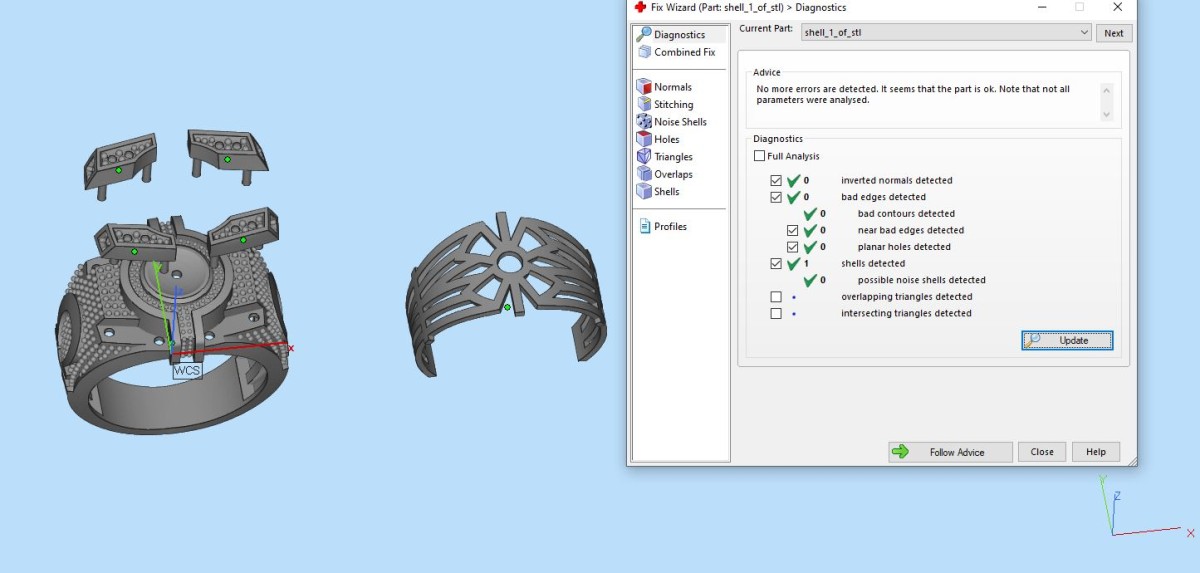The height and width of the screenshot is (573, 1200).
Task: Expand the Current Part dropdown
Action: coord(1085,33)
